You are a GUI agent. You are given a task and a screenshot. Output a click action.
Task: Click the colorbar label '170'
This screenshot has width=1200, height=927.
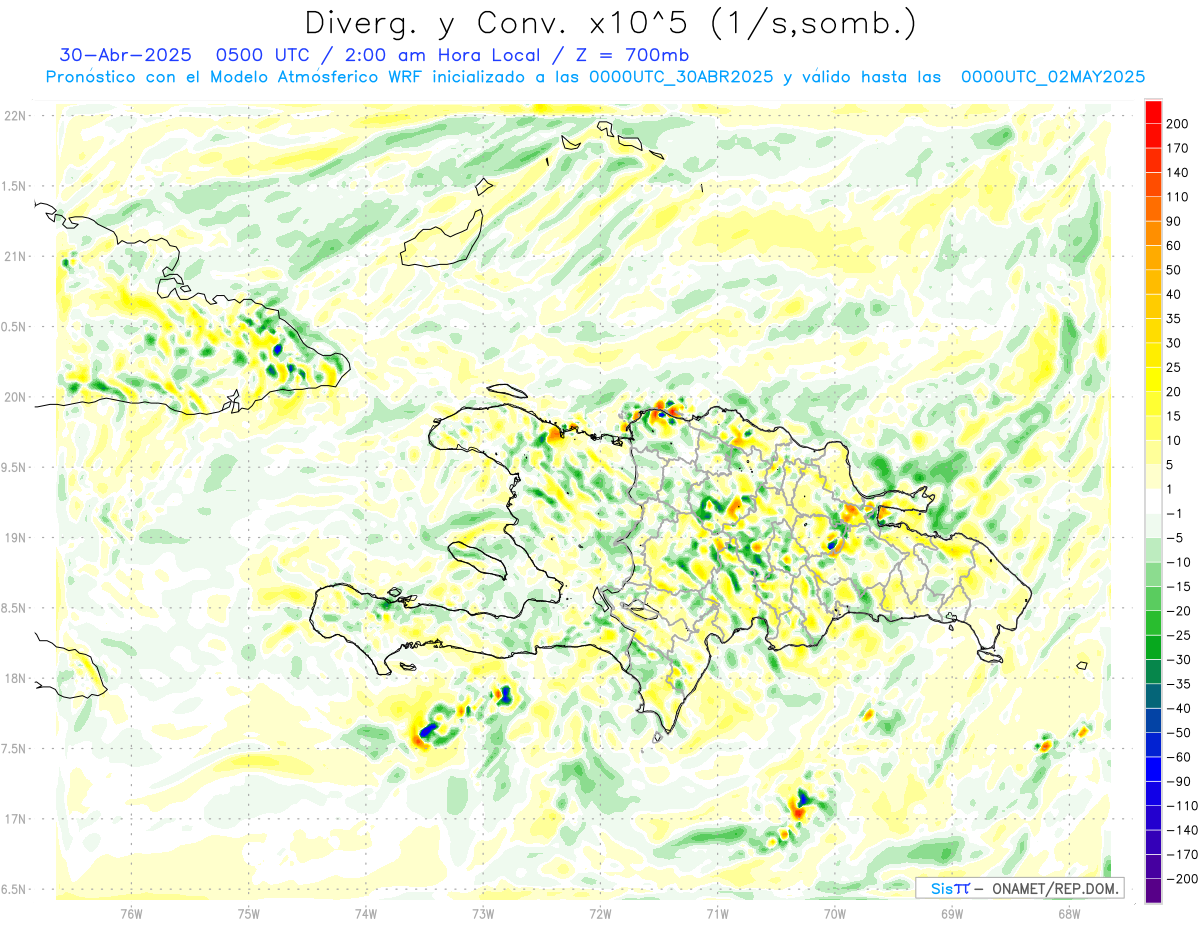pyautogui.click(x=1177, y=148)
